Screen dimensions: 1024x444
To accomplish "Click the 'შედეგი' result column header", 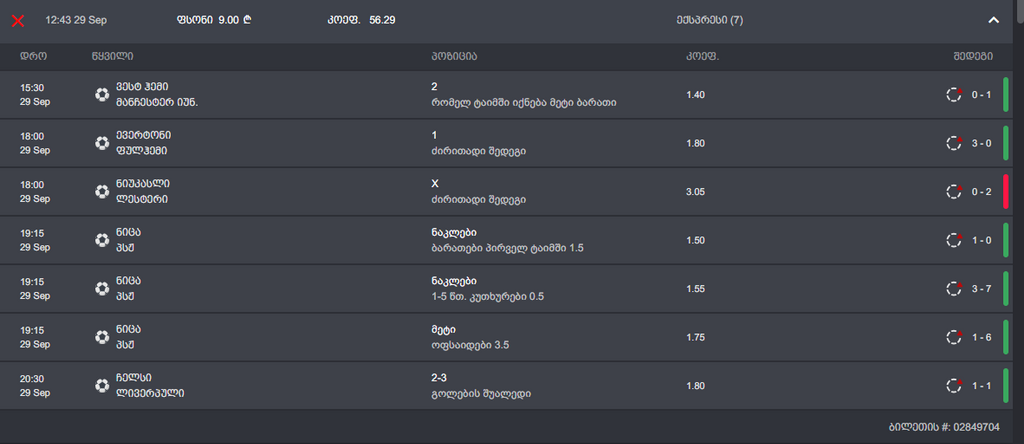I will [x=972, y=56].
